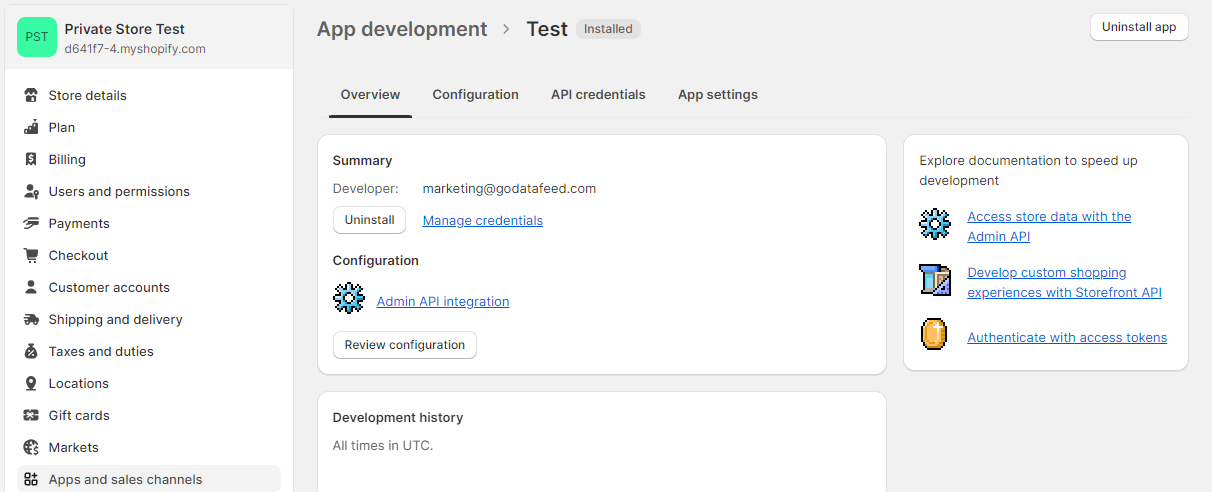Click the Installed status badge
The width and height of the screenshot is (1212, 492).
(608, 29)
